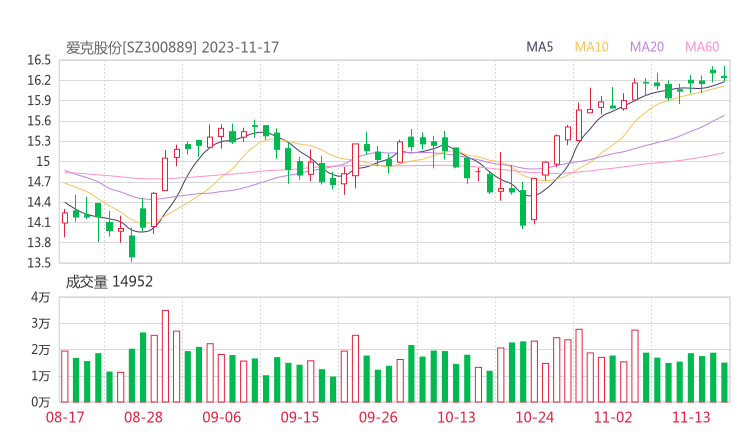This screenshot has height=440, width=740.
Task: Click the MA10 legend label
Action: click(591, 47)
